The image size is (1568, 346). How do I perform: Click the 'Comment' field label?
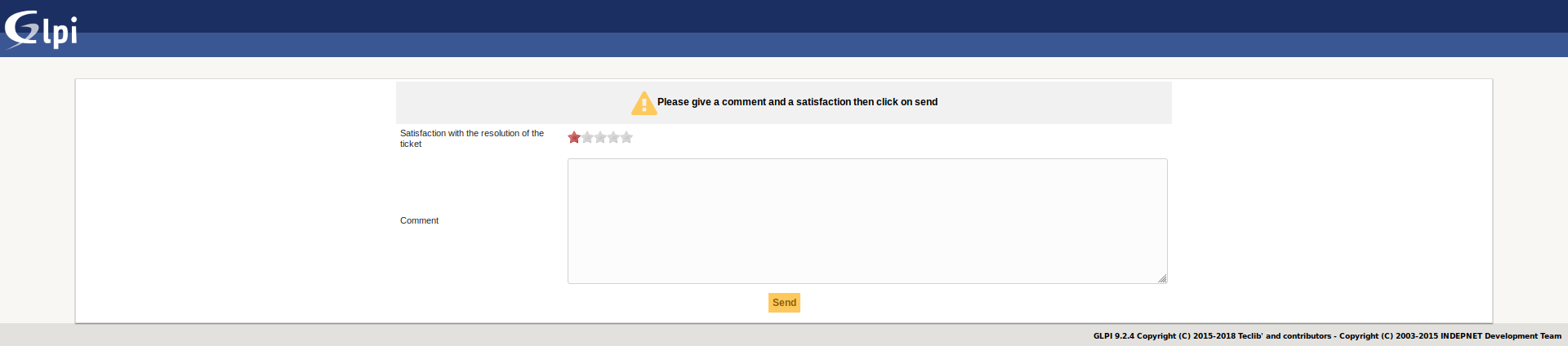419,220
